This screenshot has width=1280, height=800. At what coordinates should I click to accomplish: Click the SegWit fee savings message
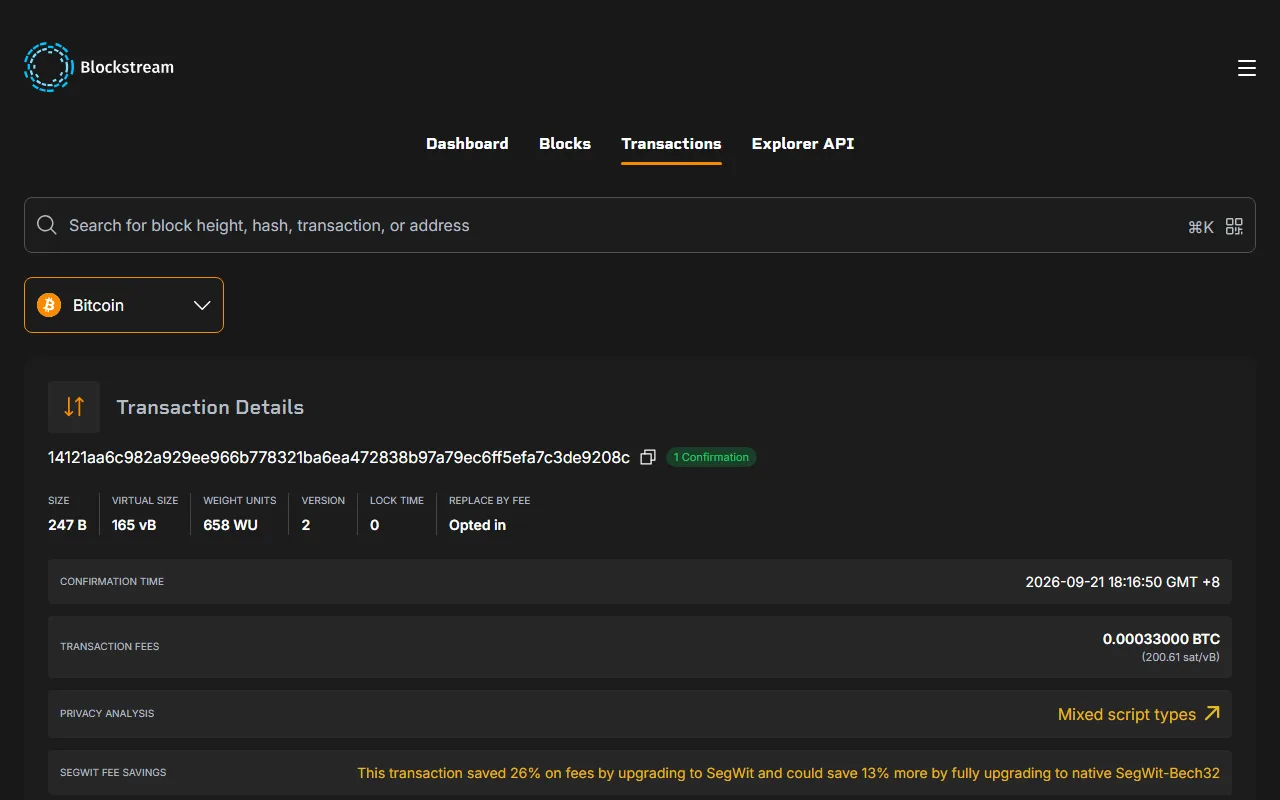coord(788,773)
